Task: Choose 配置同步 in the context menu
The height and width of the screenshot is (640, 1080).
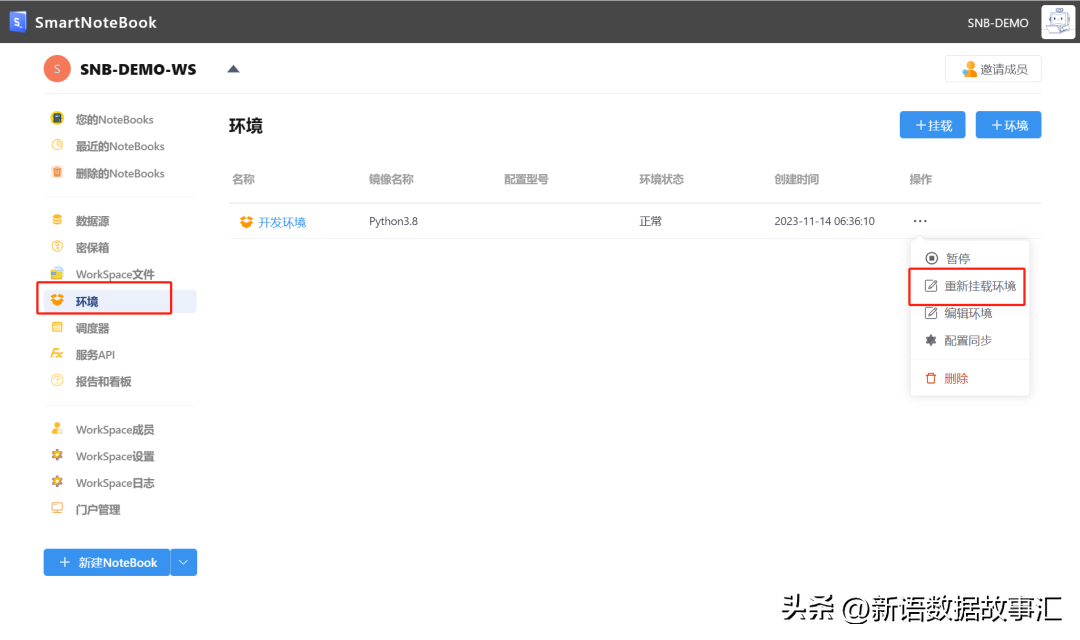Action: tap(967, 340)
